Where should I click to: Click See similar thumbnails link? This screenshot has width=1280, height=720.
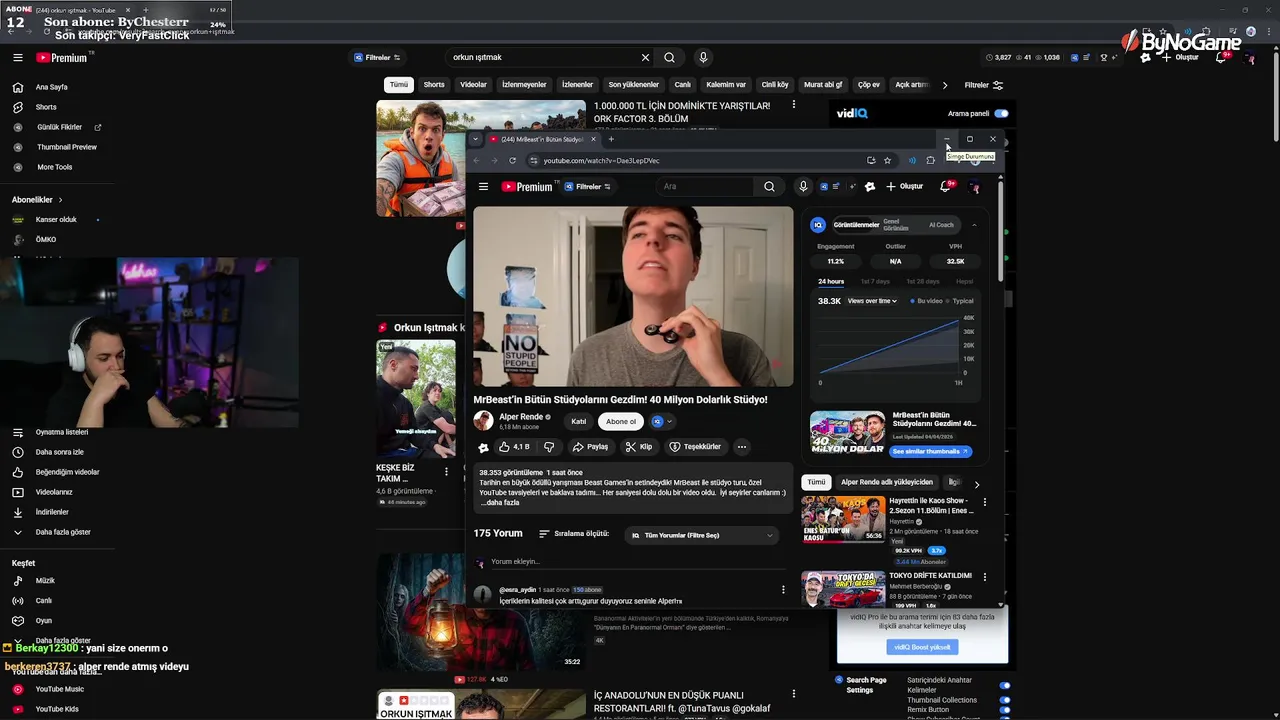click(x=931, y=451)
